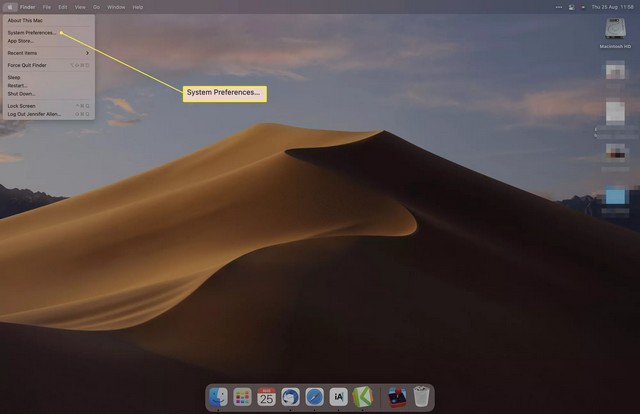Screen dimensions: 640x414
Task: Open Safari from the Dock
Action: tap(314, 397)
